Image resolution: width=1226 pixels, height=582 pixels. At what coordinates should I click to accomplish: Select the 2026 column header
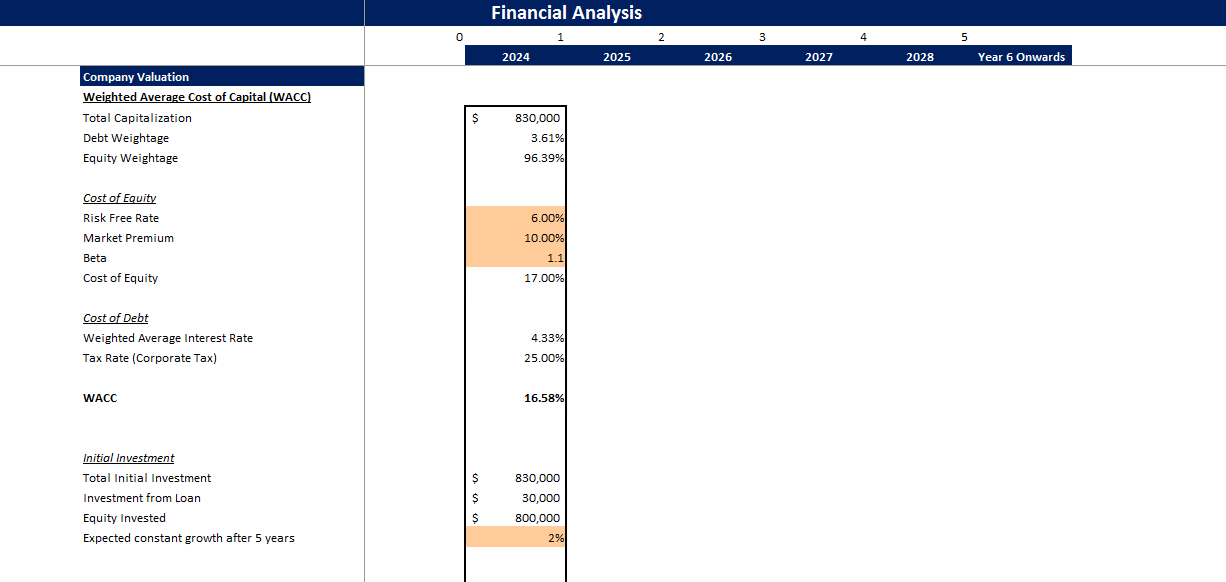click(717, 56)
